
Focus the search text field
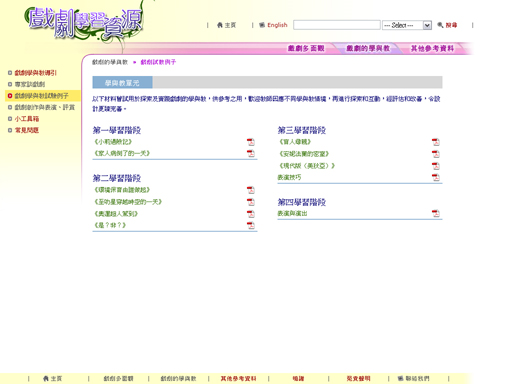(x=337, y=25)
